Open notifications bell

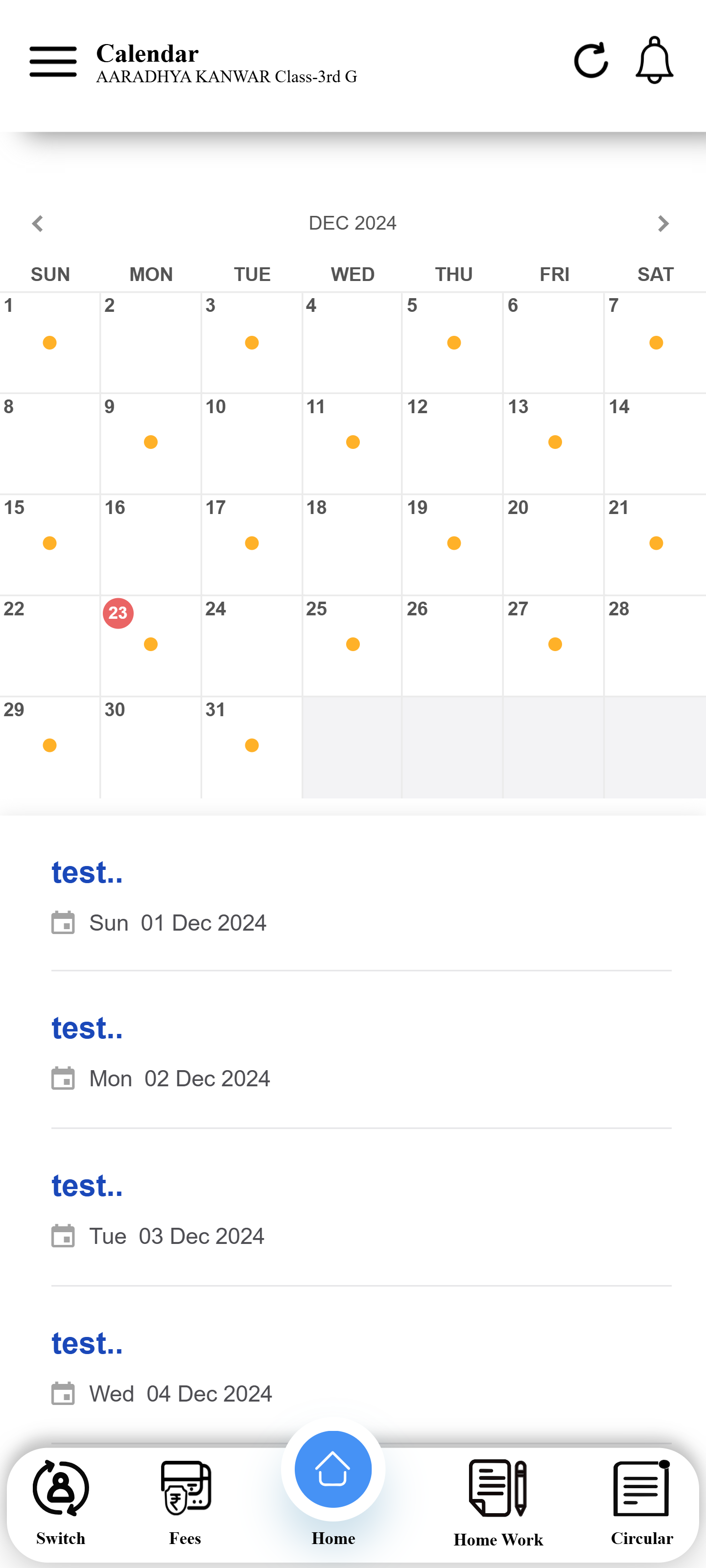(654, 61)
